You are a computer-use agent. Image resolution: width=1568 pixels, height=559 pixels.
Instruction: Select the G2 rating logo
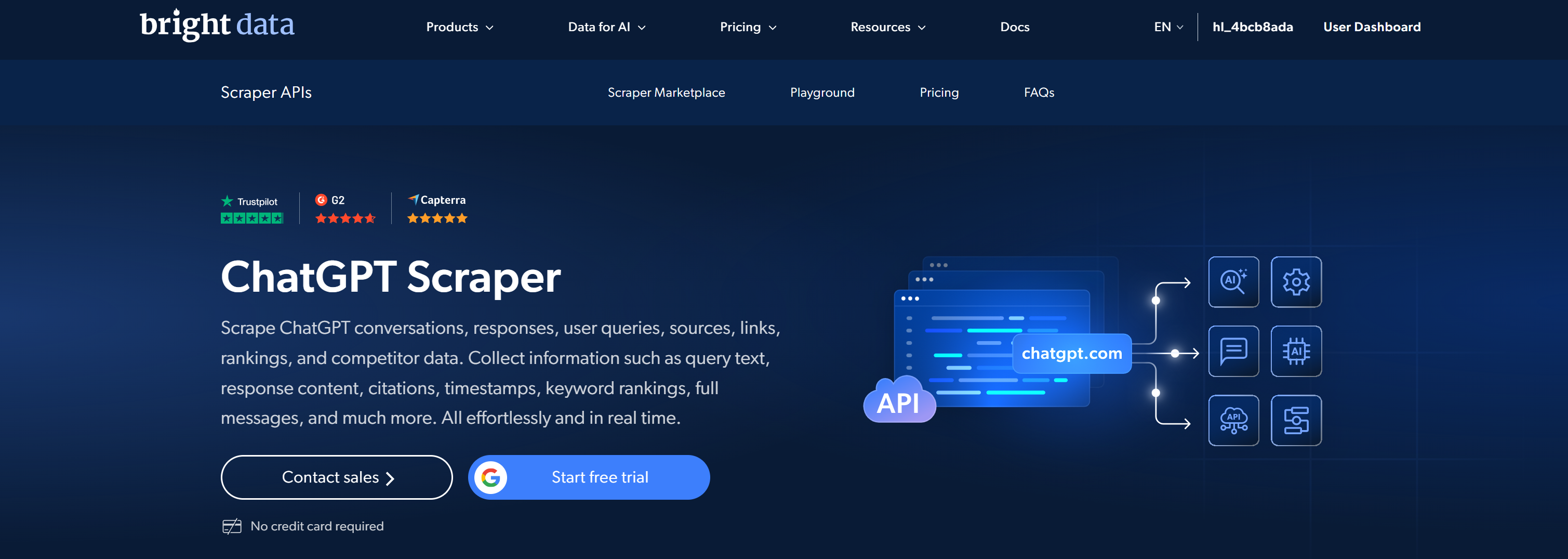(x=322, y=199)
